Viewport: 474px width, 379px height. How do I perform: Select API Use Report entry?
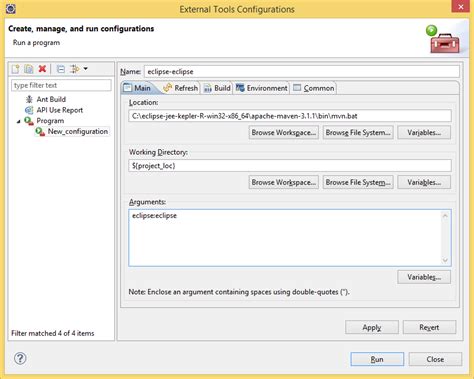point(60,110)
